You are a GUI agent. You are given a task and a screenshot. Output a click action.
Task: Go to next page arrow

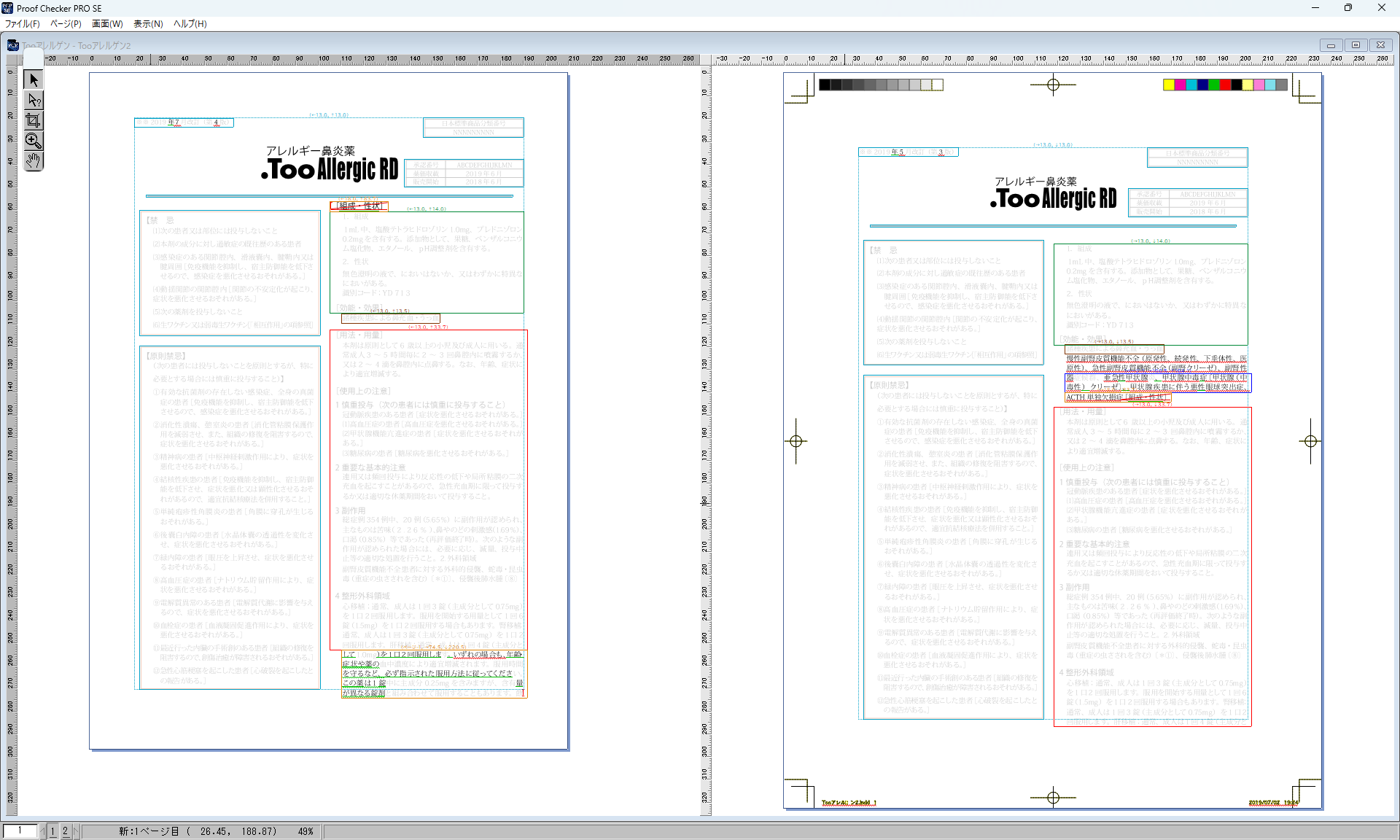(76, 831)
